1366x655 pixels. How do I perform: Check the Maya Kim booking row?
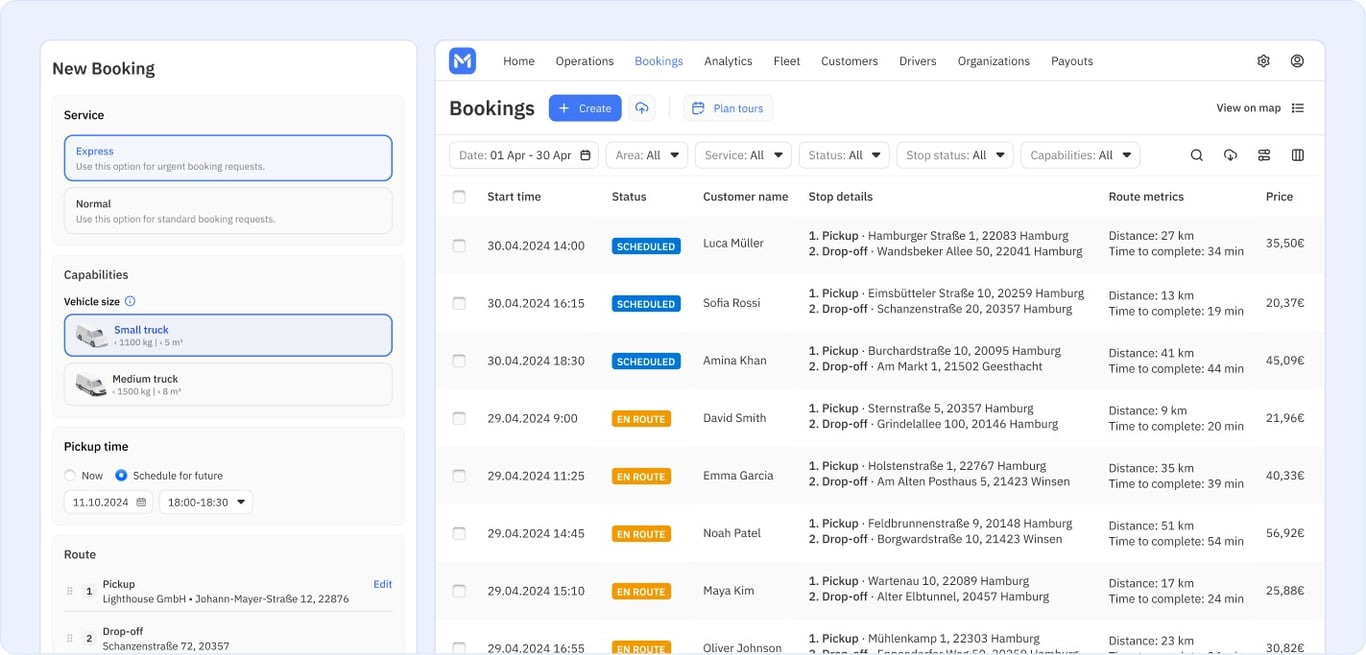coord(459,591)
